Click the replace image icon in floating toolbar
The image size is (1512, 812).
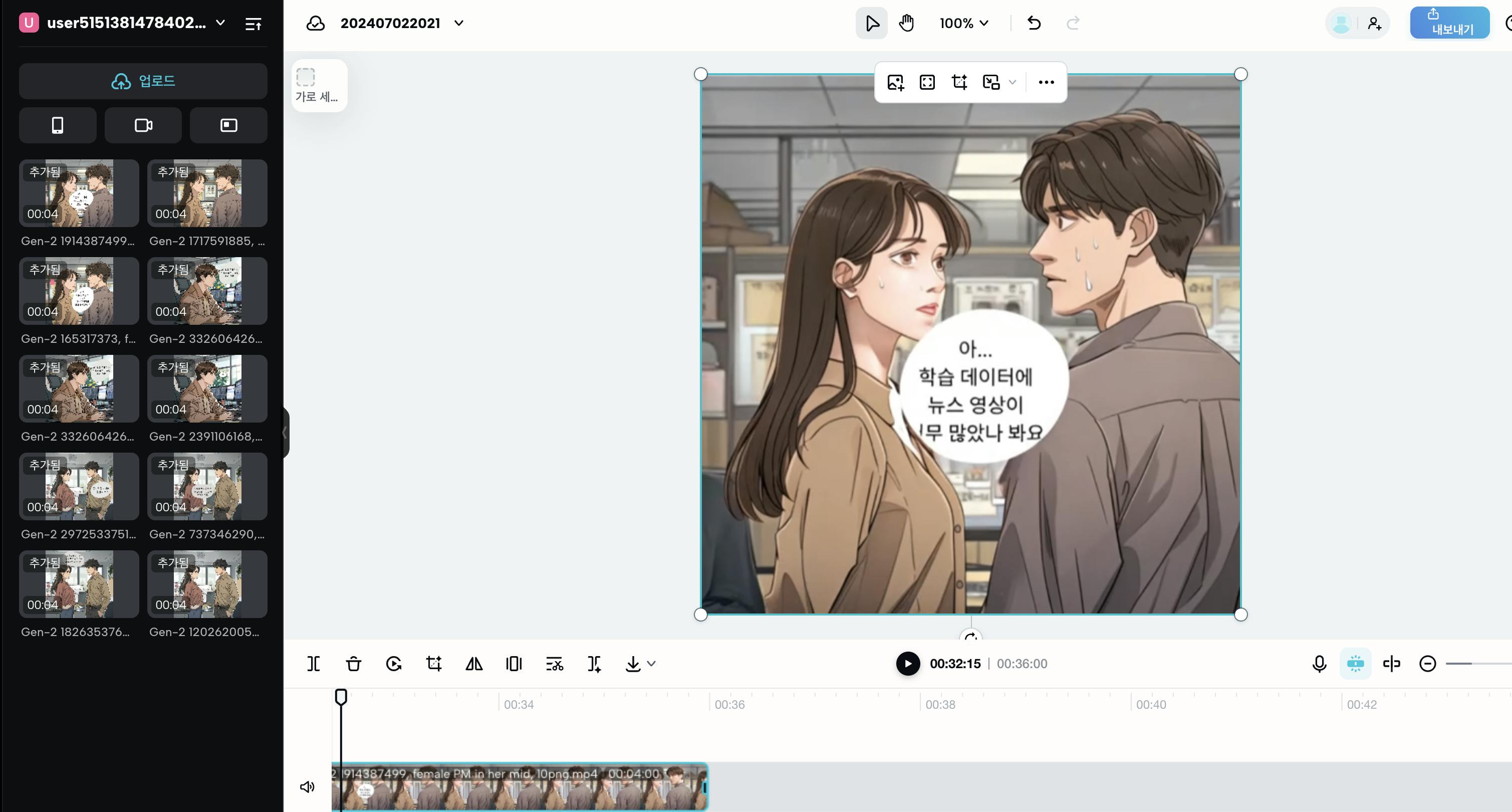[895, 82]
